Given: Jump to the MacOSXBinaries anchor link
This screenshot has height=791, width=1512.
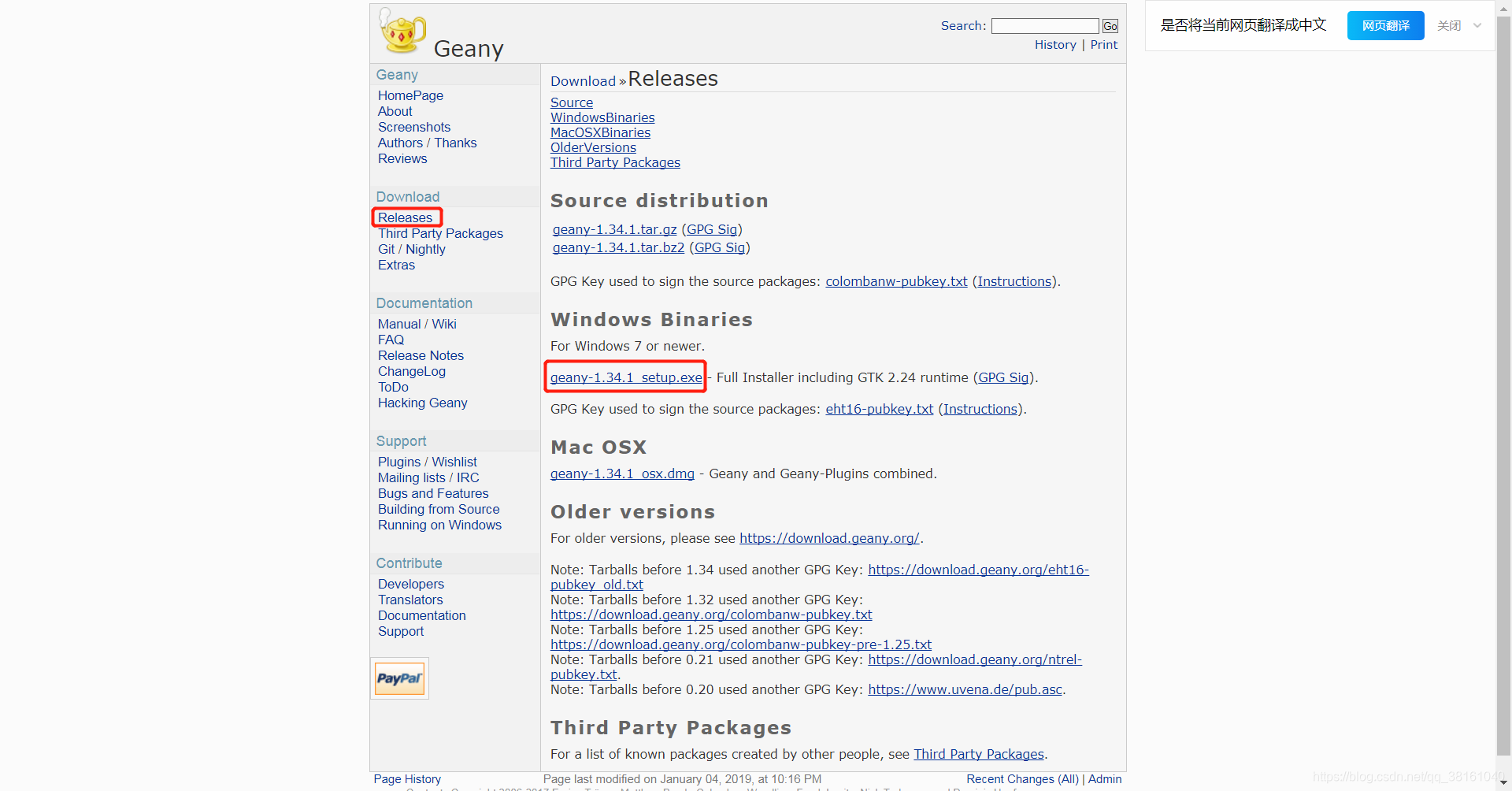Looking at the screenshot, I should 600,132.
